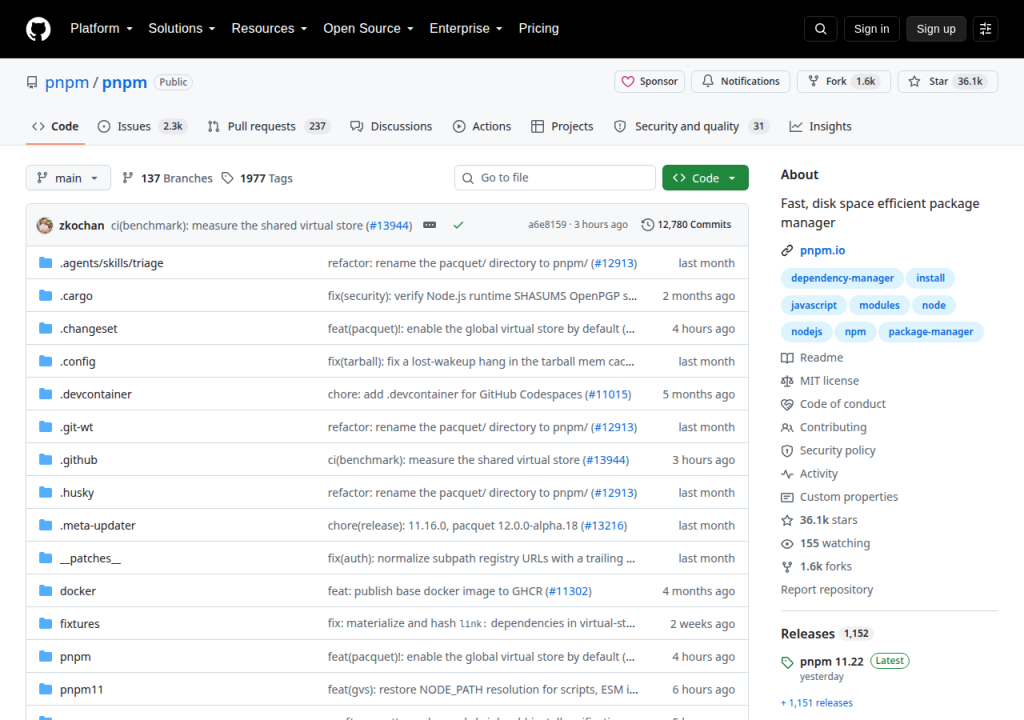Screen dimensions: 1024x720
Task: Click the star icon next to 36.1k stars
Action: click(787, 520)
